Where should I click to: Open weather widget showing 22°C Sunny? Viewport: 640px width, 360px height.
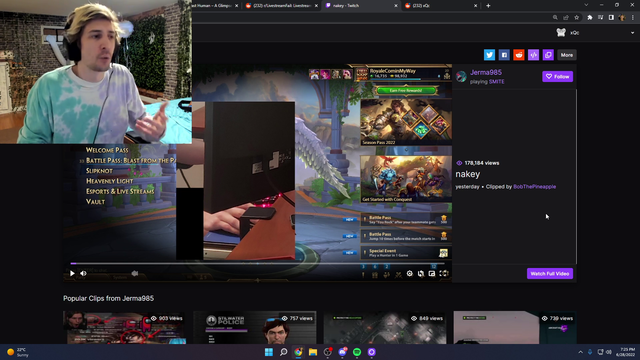18,352
